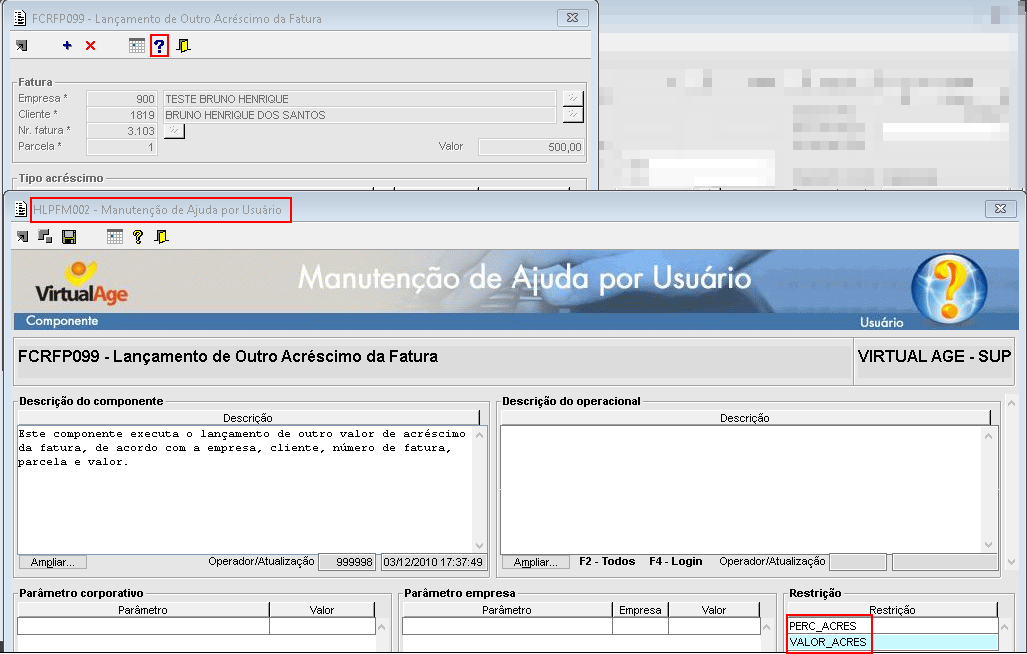Viewport: 1027px width, 654px height.
Task: Click the Descrição header of component description
Action: 248,418
